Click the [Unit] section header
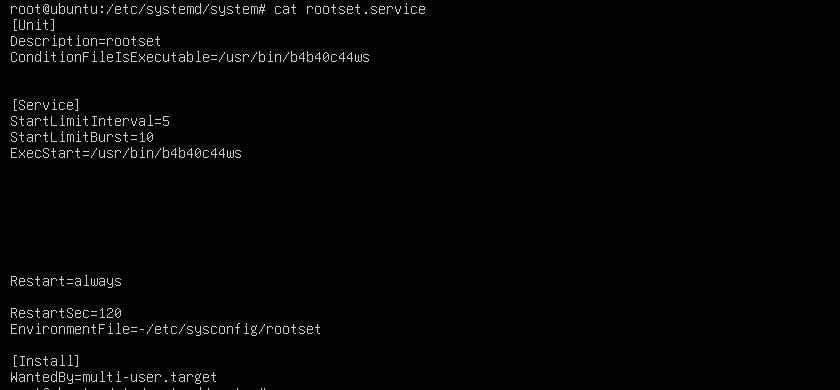 tap(33, 25)
